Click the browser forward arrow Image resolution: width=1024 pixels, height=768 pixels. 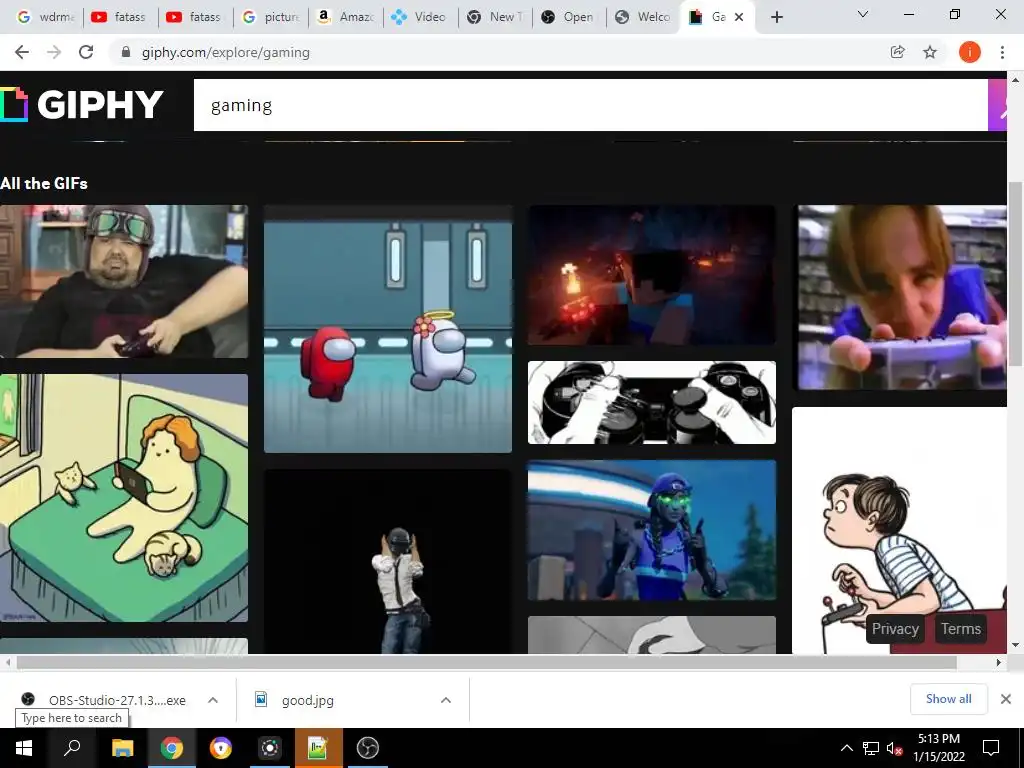[x=54, y=52]
